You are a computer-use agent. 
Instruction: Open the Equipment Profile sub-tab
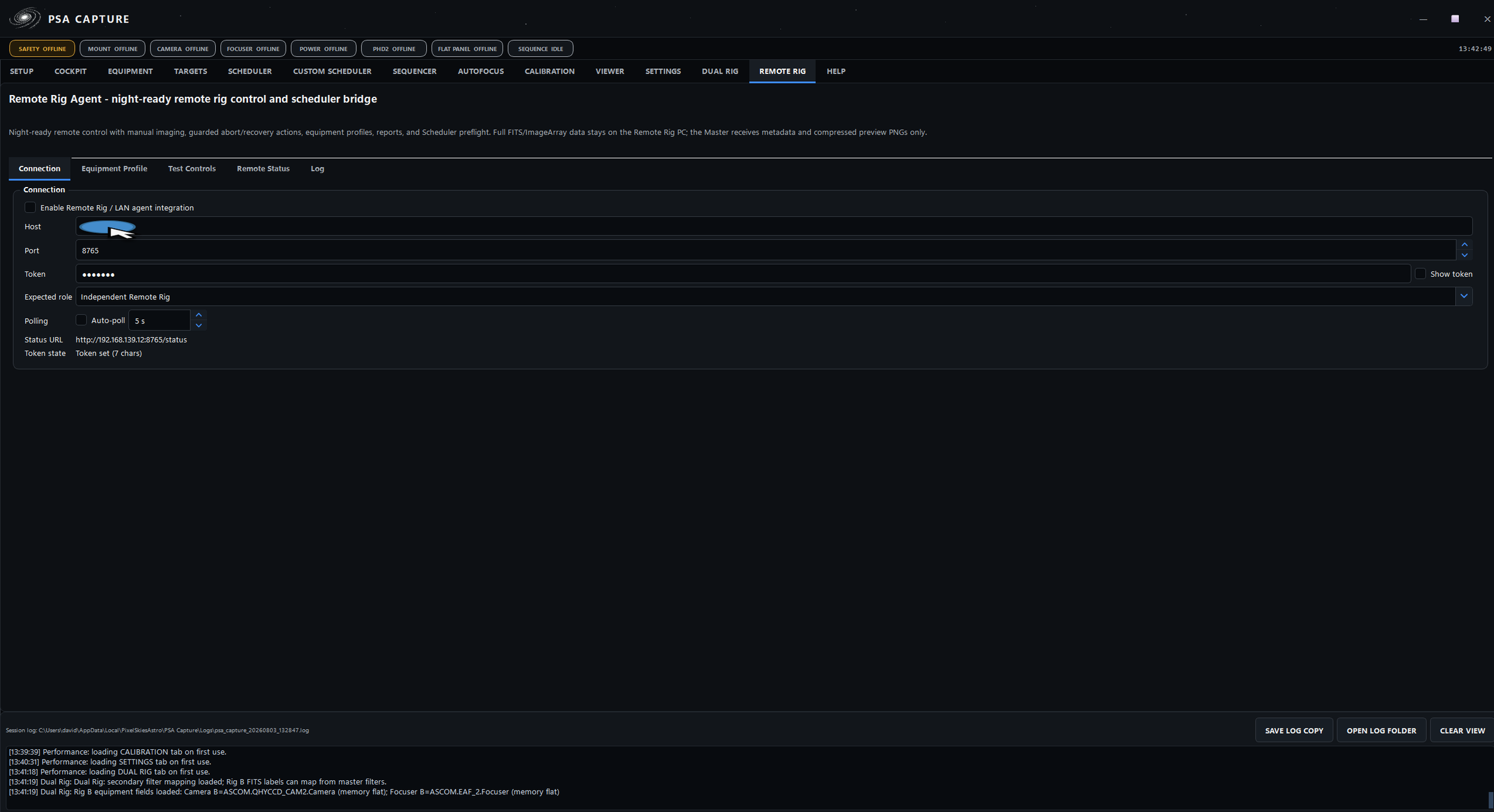(114, 168)
